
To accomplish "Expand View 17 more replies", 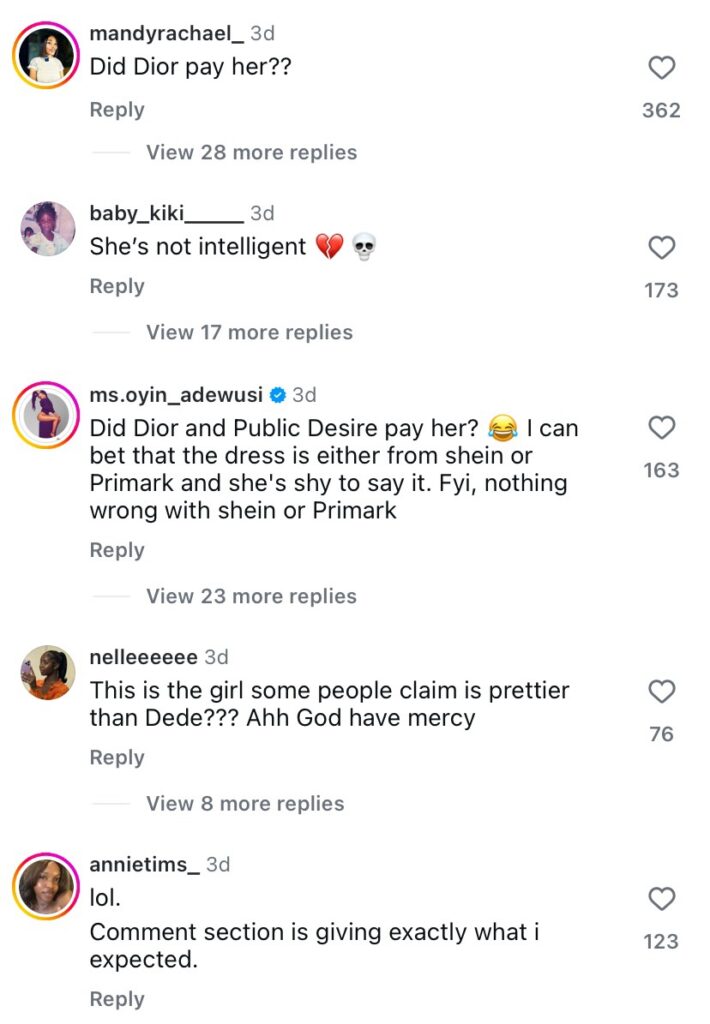I will (249, 332).
